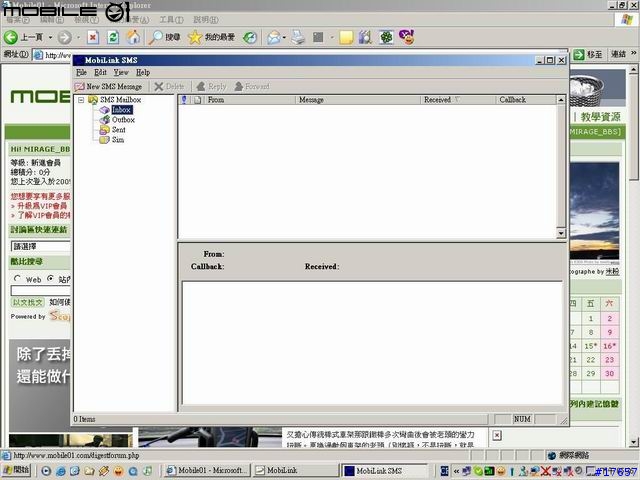
Task: Select the Sent folder
Action: coord(119,130)
